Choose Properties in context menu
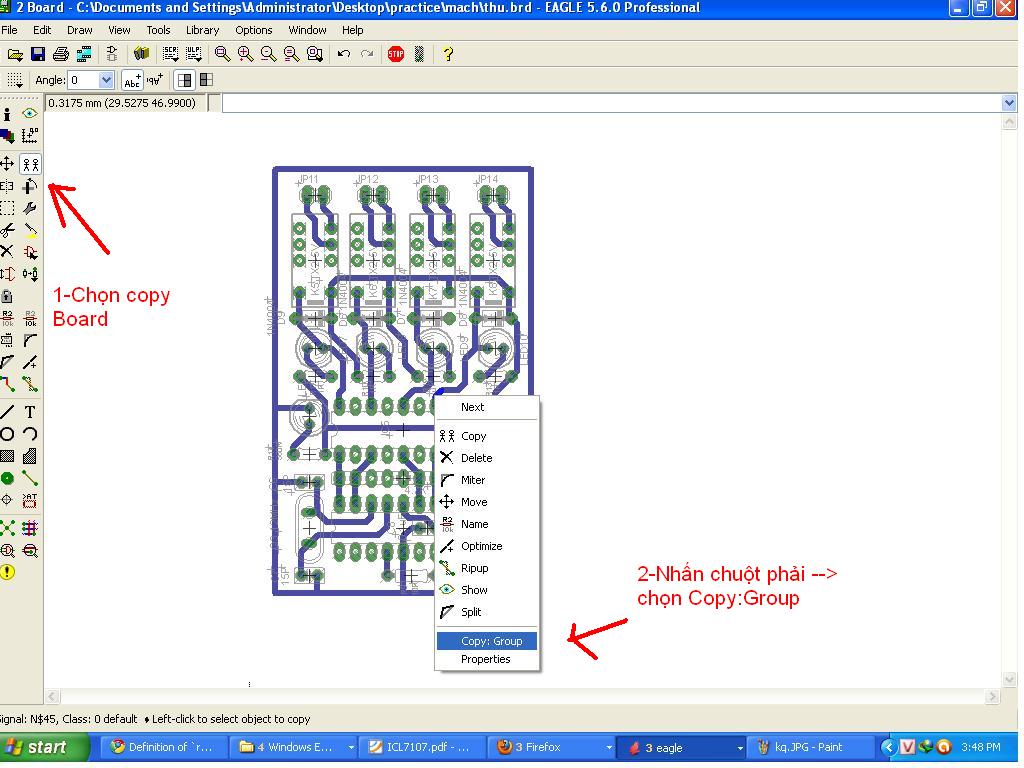Image resolution: width=1024 pixels, height=768 pixels. (487, 660)
